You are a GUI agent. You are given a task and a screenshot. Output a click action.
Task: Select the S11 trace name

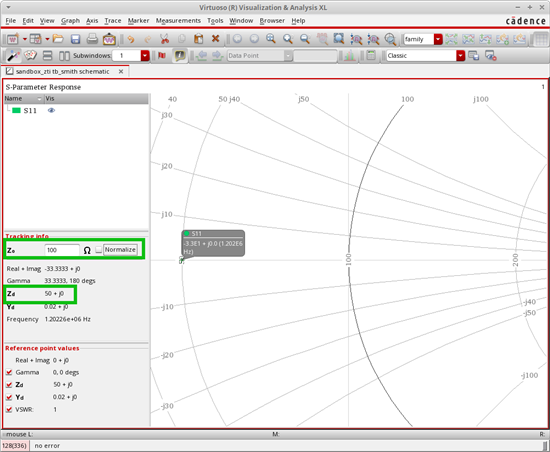(30, 110)
